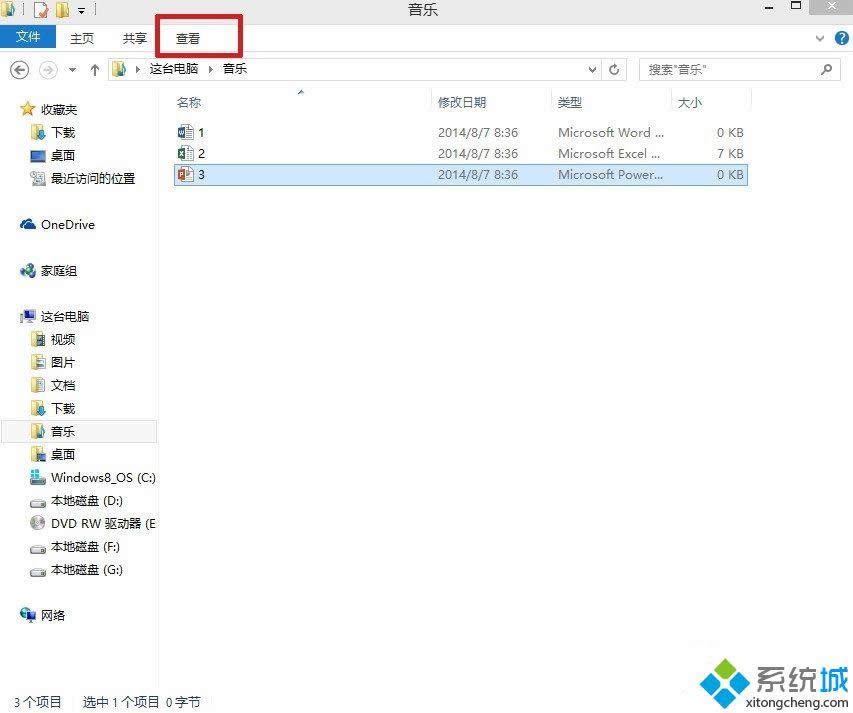Open the 文件 (File) menu

coord(28,36)
